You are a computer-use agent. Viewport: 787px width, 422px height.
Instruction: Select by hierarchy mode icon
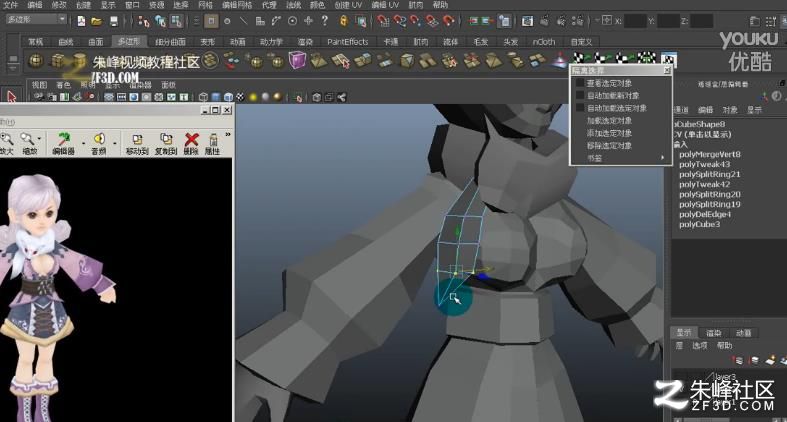(x=144, y=21)
